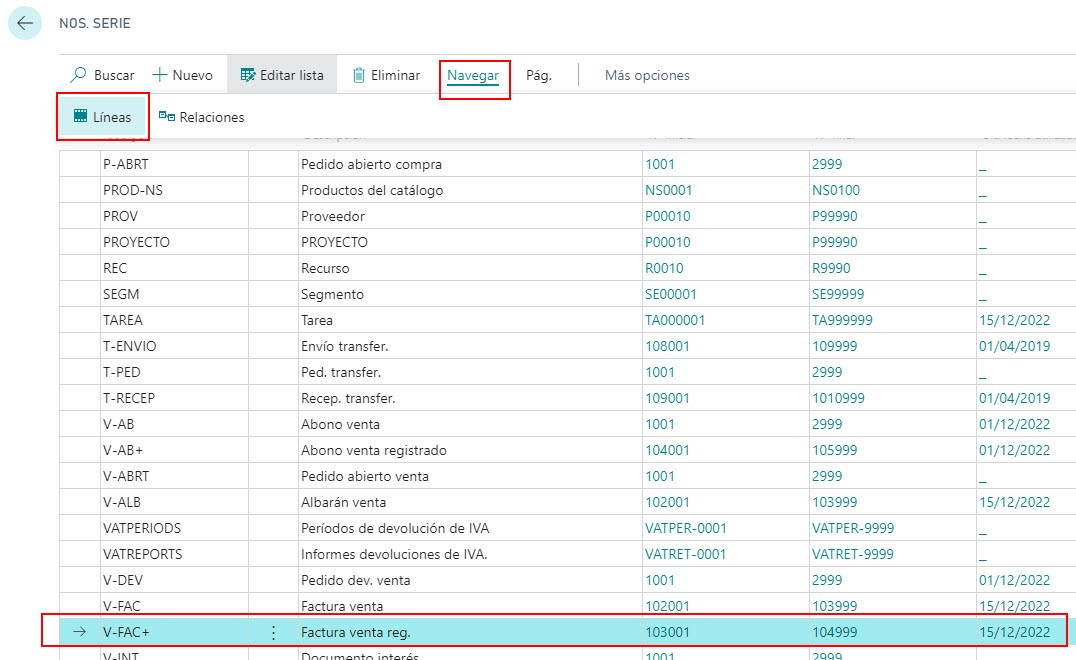Open Líneas via its table icon
The image size is (1076, 660).
pos(80,117)
